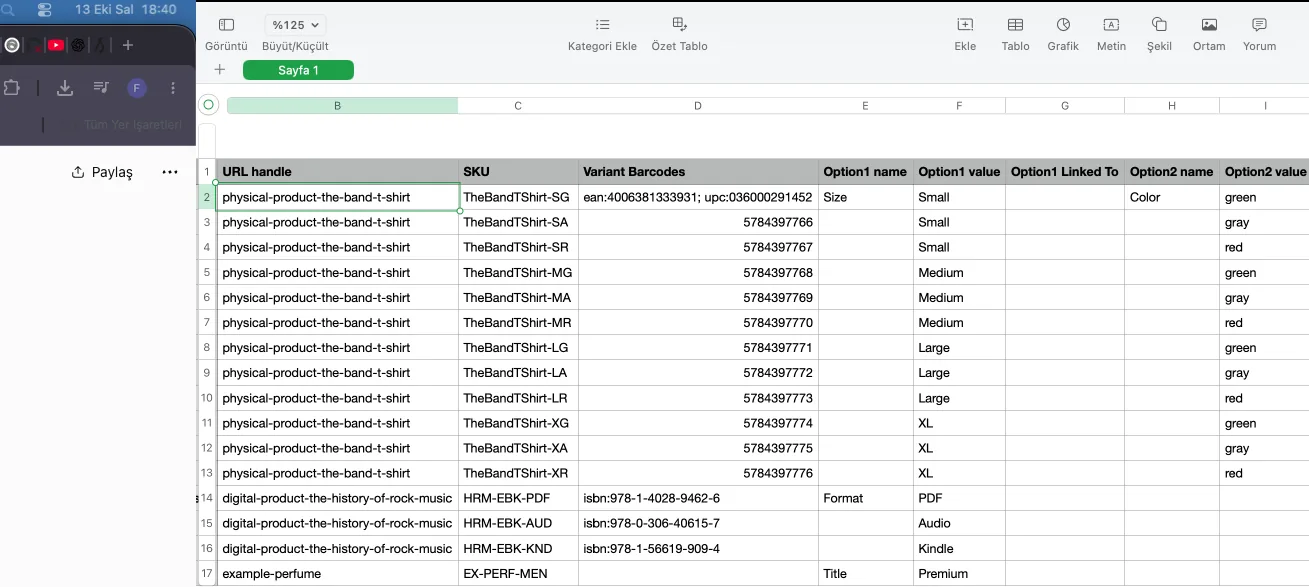Select the Sayfa 1 sheet tab

tap(298, 70)
